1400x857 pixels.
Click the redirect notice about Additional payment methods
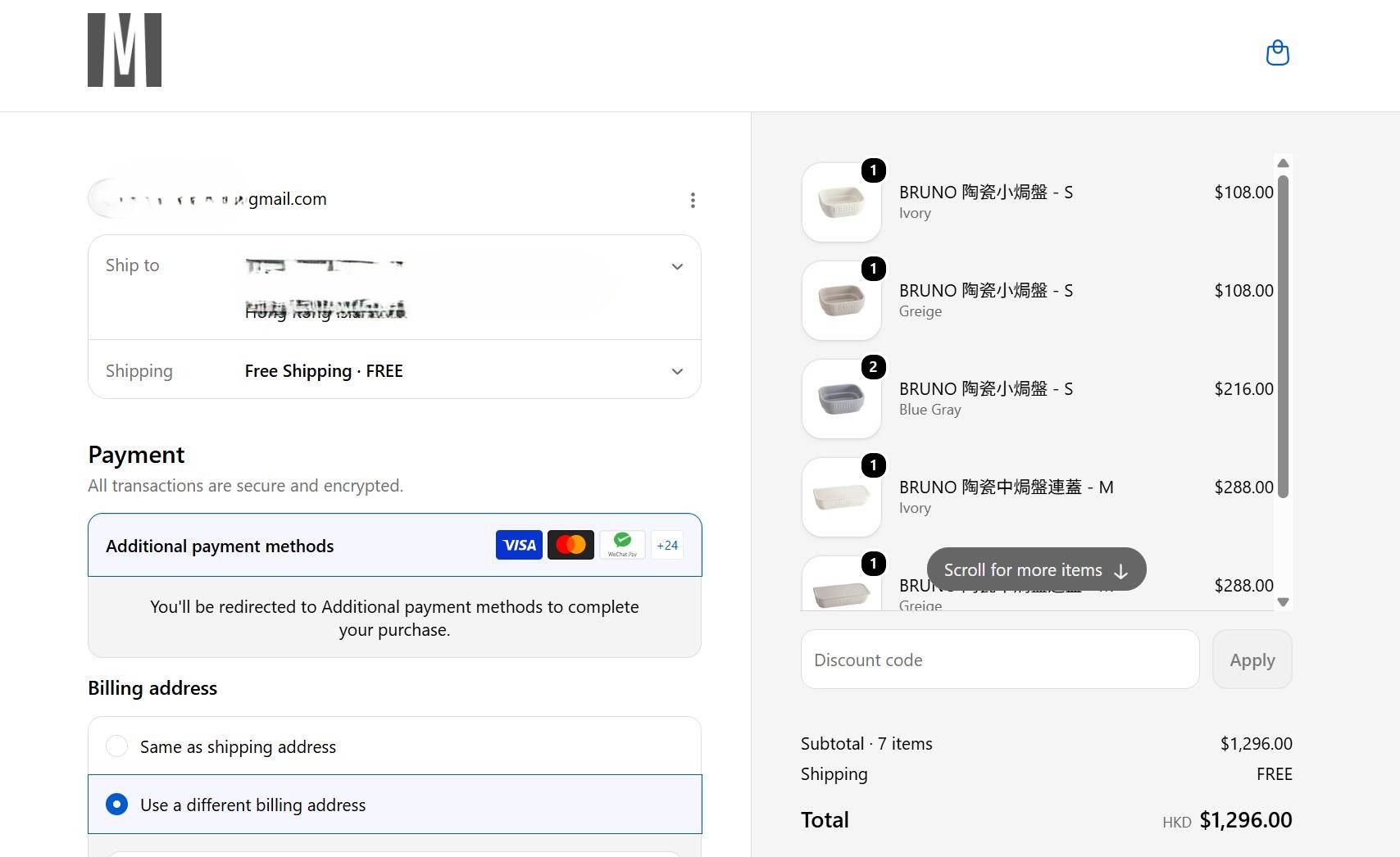[394, 618]
